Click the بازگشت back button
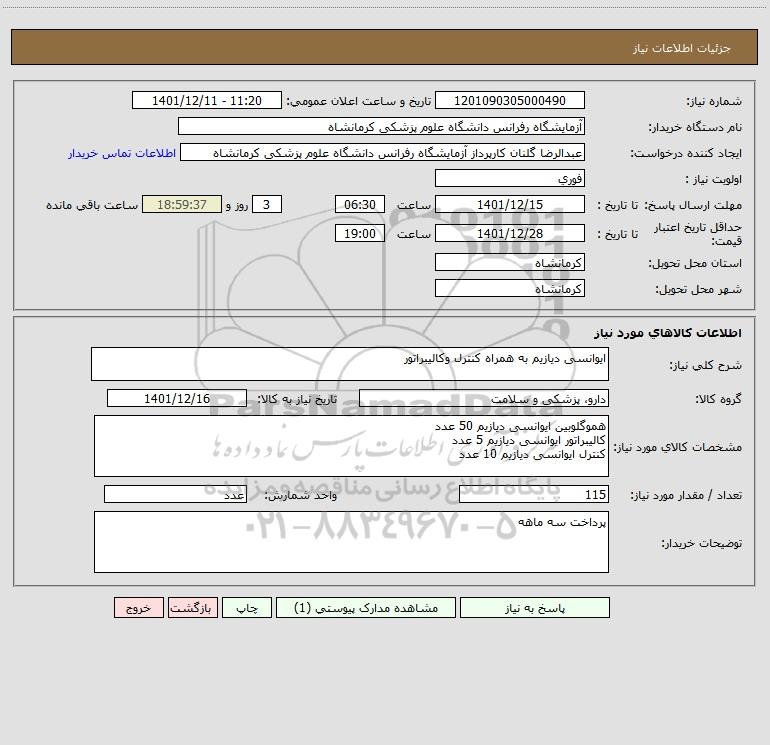Viewport: 770px width, 745px height. click(192, 607)
